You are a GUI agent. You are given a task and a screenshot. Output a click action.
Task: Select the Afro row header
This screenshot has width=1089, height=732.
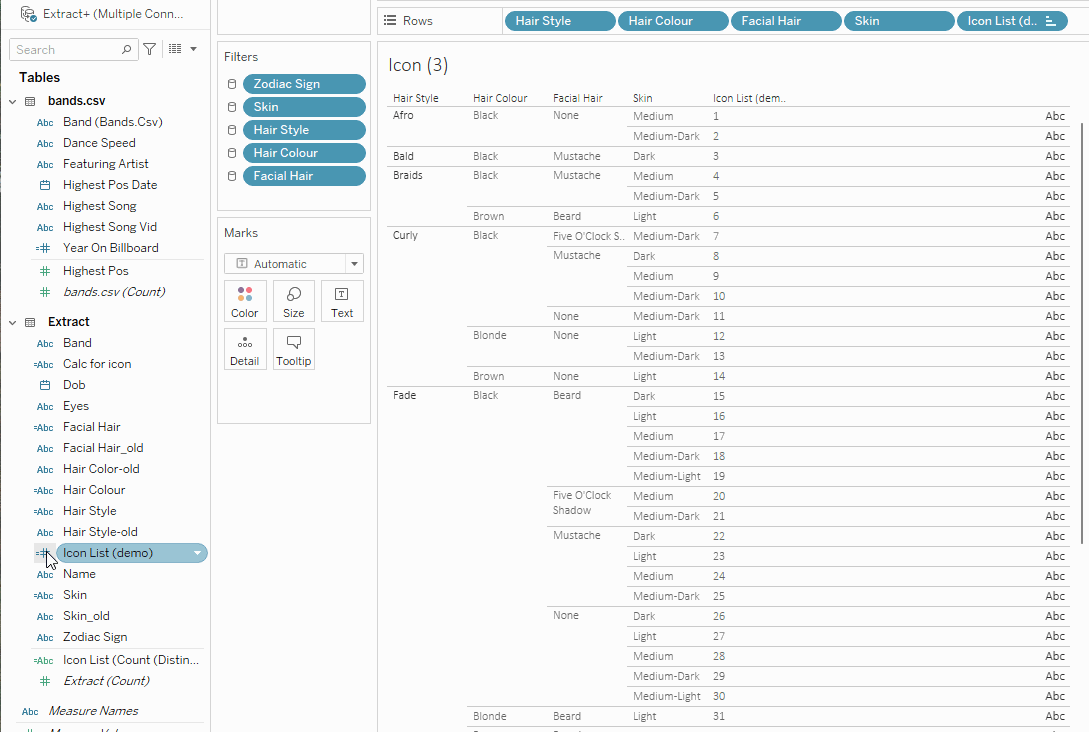pyautogui.click(x=403, y=115)
